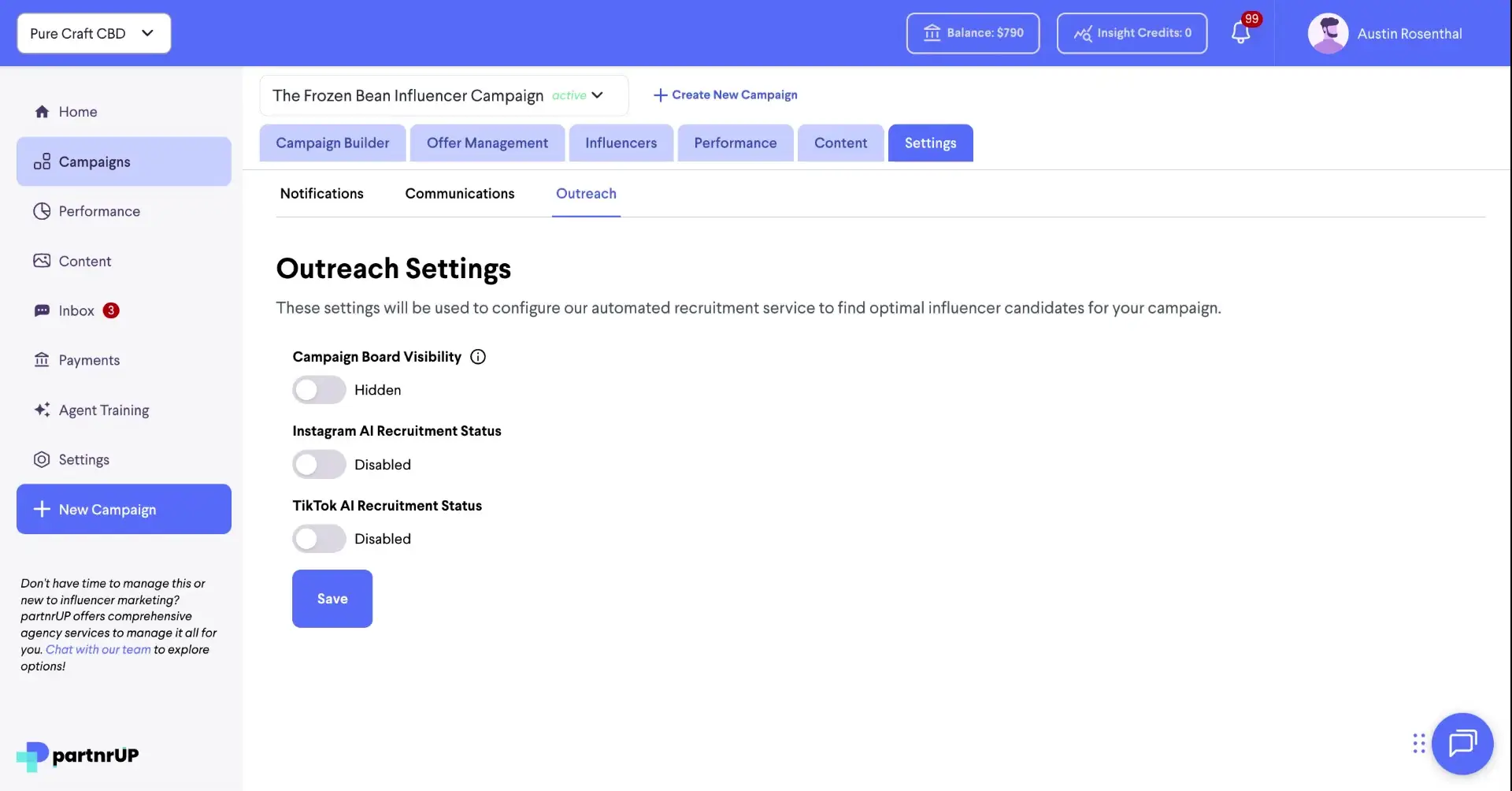The image size is (1512, 791).
Task: Select the Offer Management tab
Action: (487, 143)
